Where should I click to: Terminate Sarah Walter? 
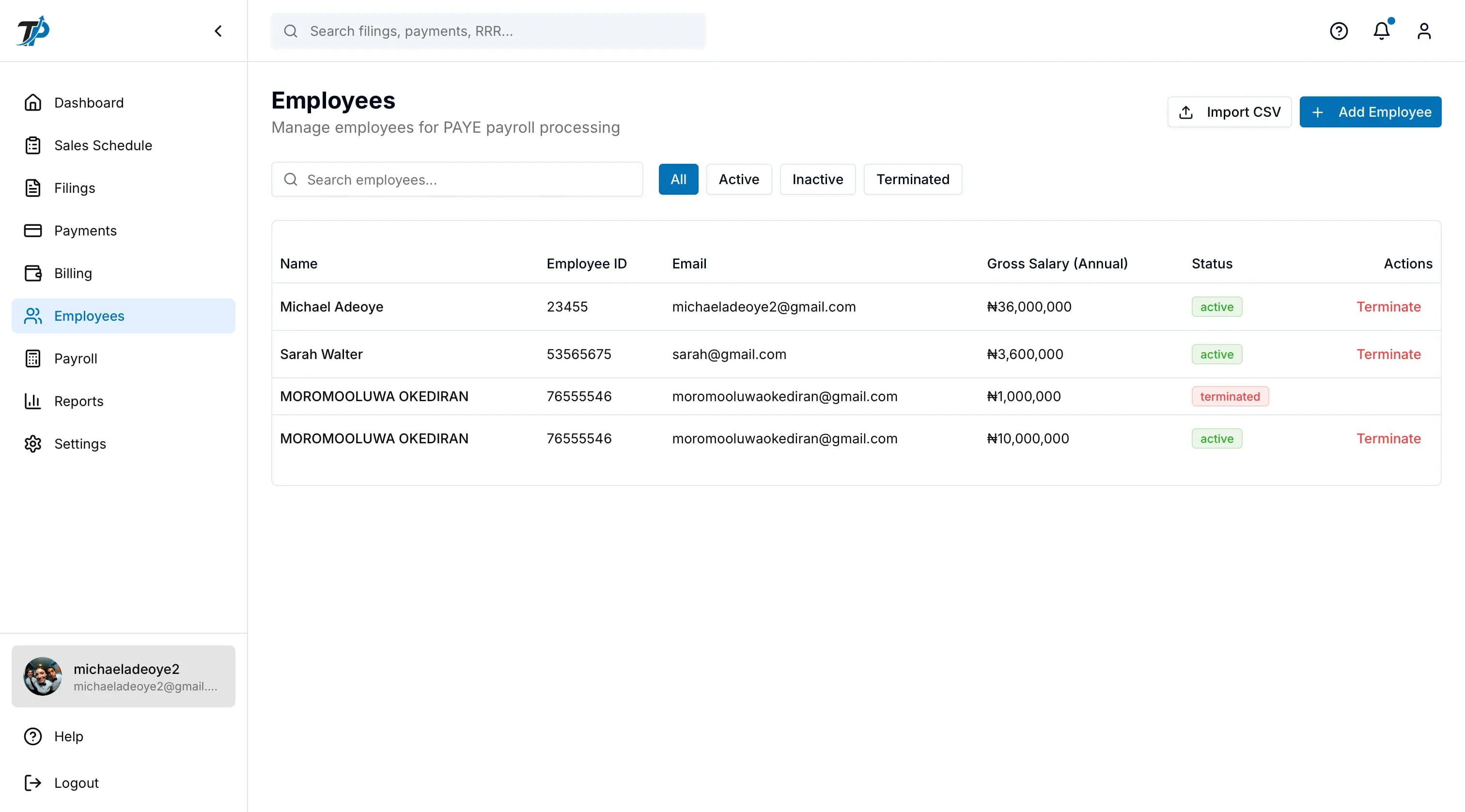1388,354
